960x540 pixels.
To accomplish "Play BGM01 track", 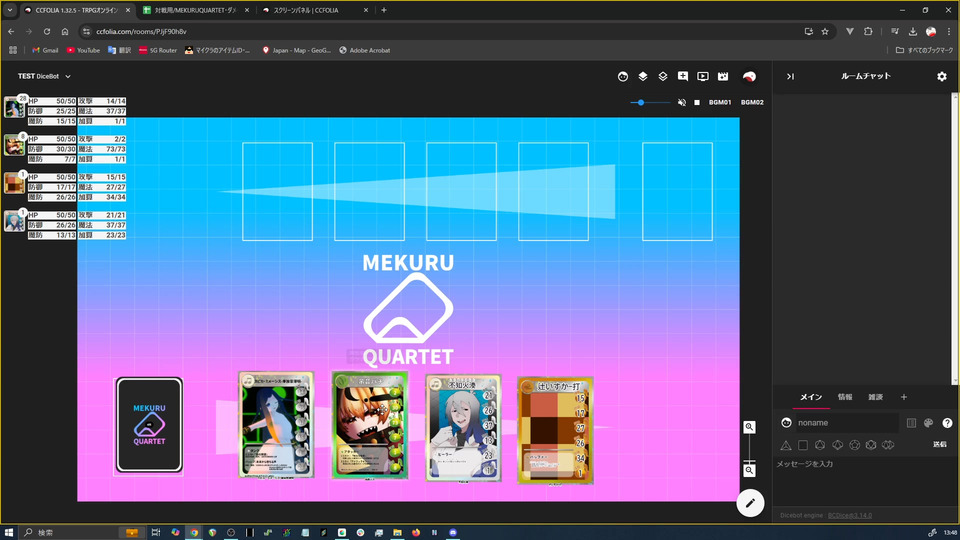I will 720,102.
